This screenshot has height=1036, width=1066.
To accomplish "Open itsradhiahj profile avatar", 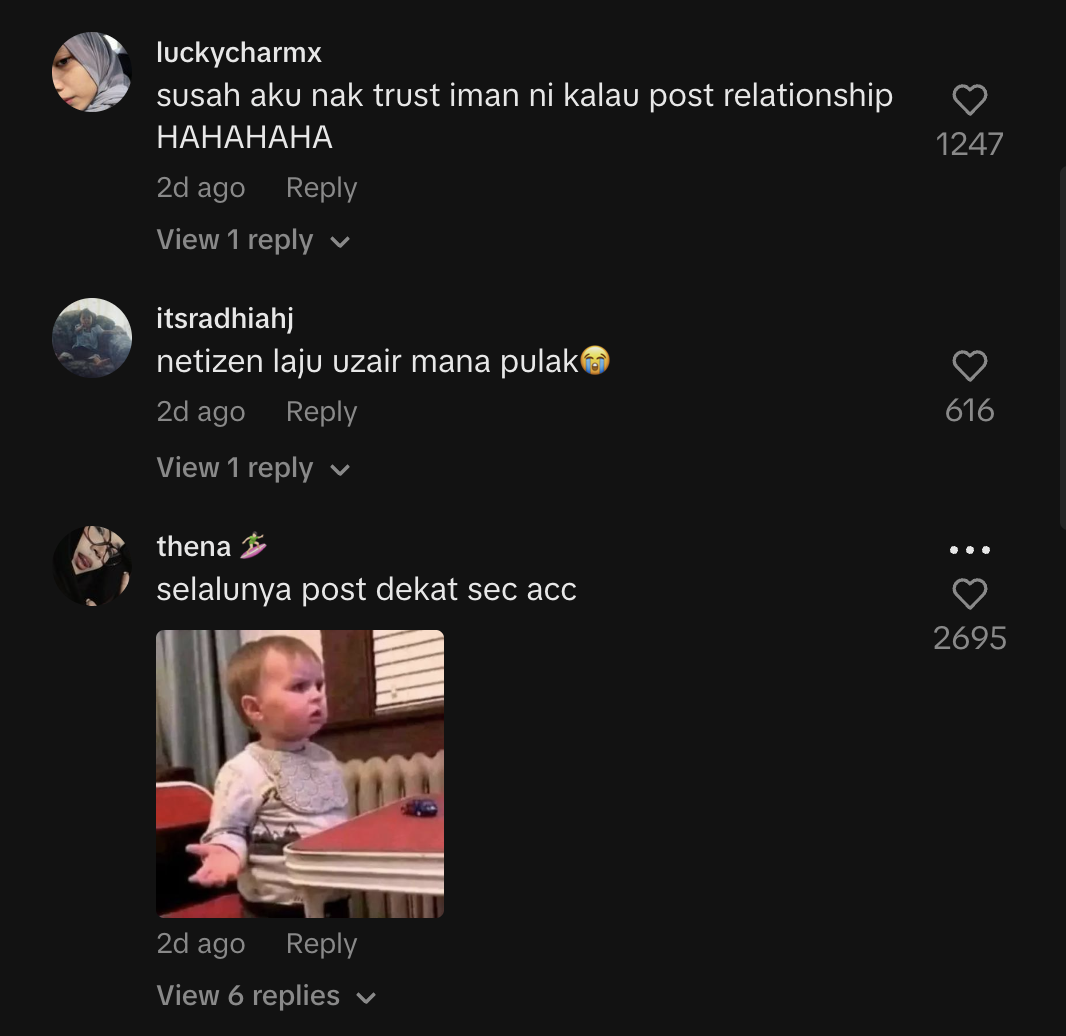I will point(92,338).
